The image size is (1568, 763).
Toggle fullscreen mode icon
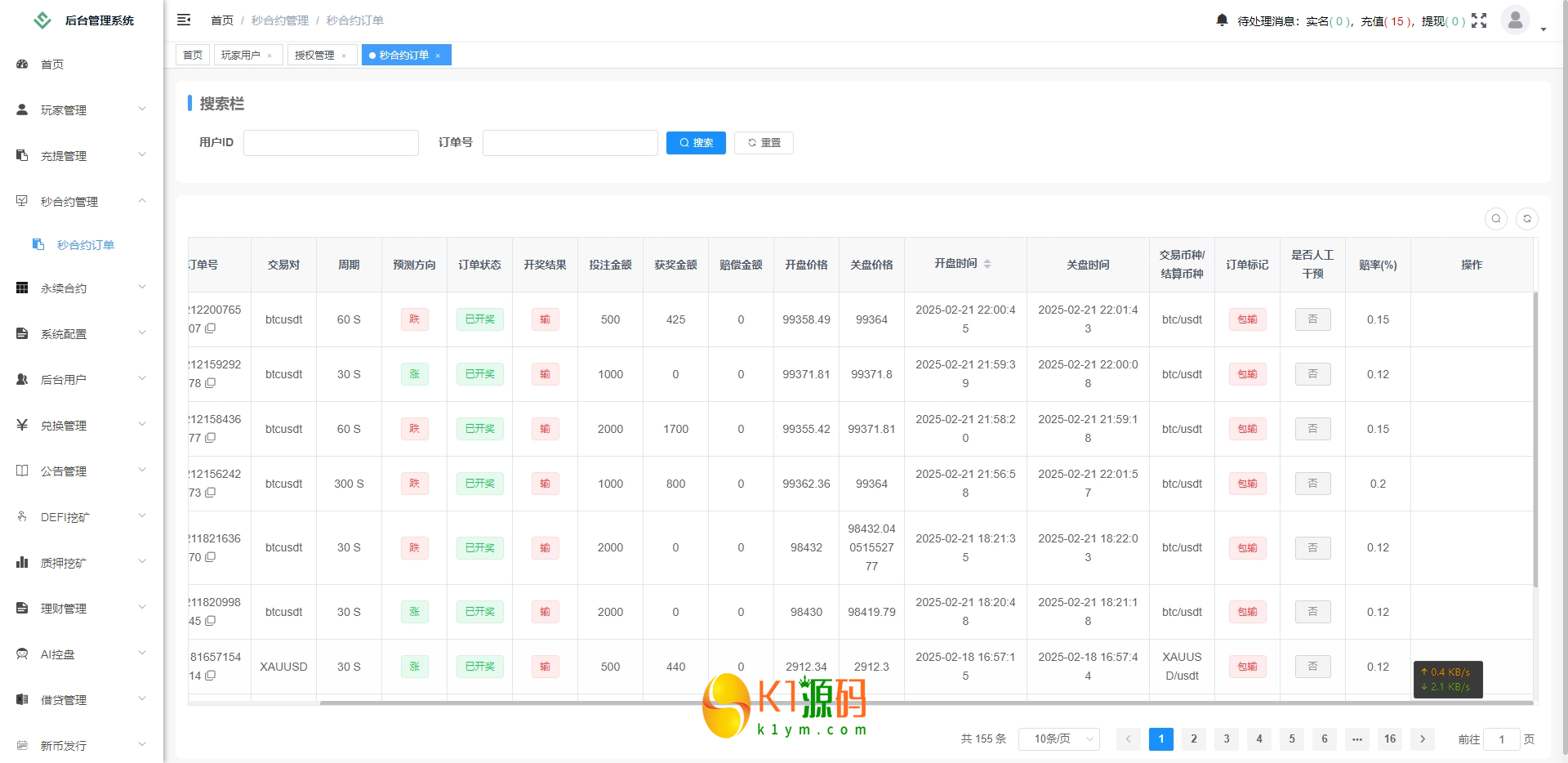click(1479, 20)
